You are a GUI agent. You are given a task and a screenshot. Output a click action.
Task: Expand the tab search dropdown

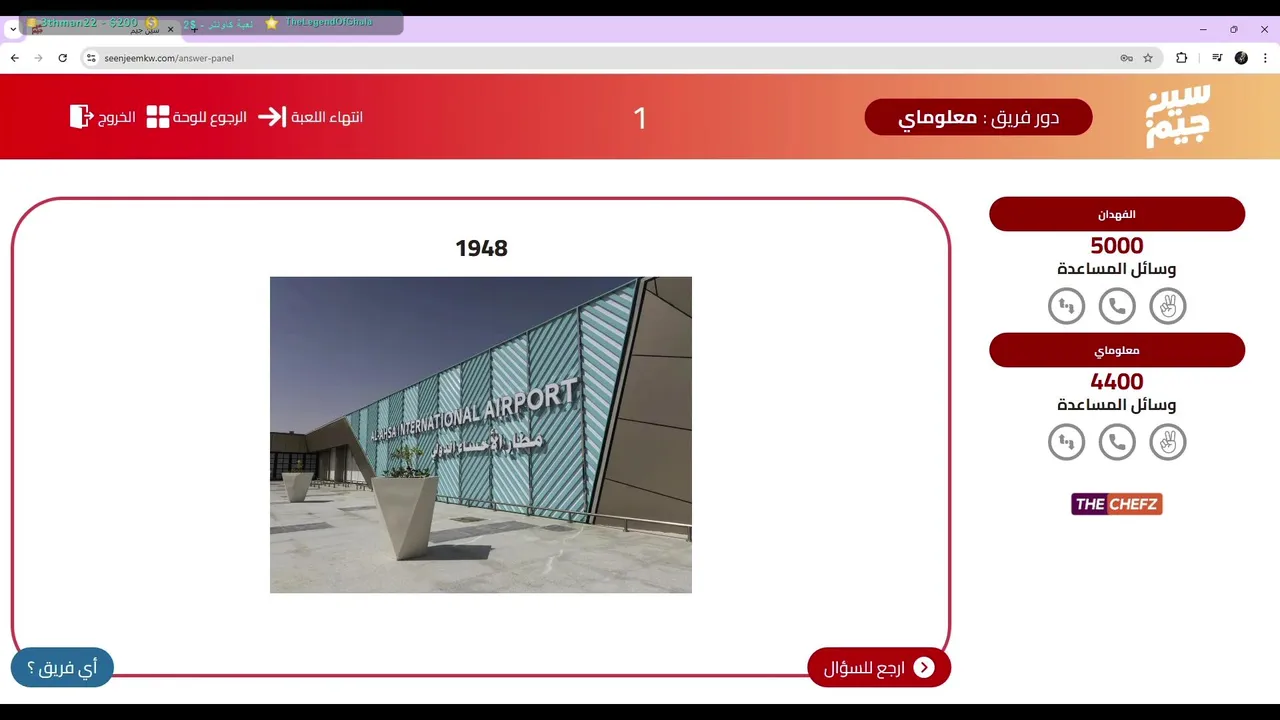(x=13, y=30)
